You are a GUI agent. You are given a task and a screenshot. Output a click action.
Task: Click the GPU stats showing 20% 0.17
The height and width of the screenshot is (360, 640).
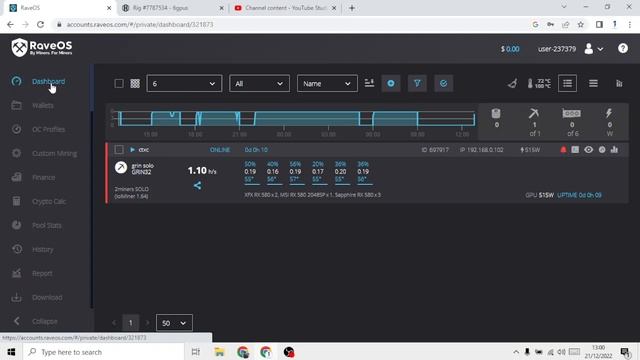(318, 172)
